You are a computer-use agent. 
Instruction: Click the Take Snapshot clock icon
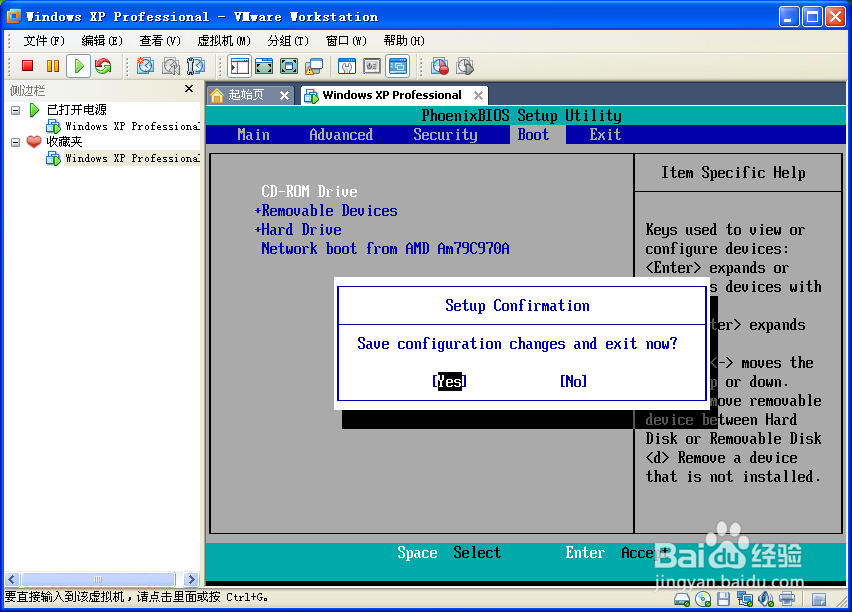point(145,66)
